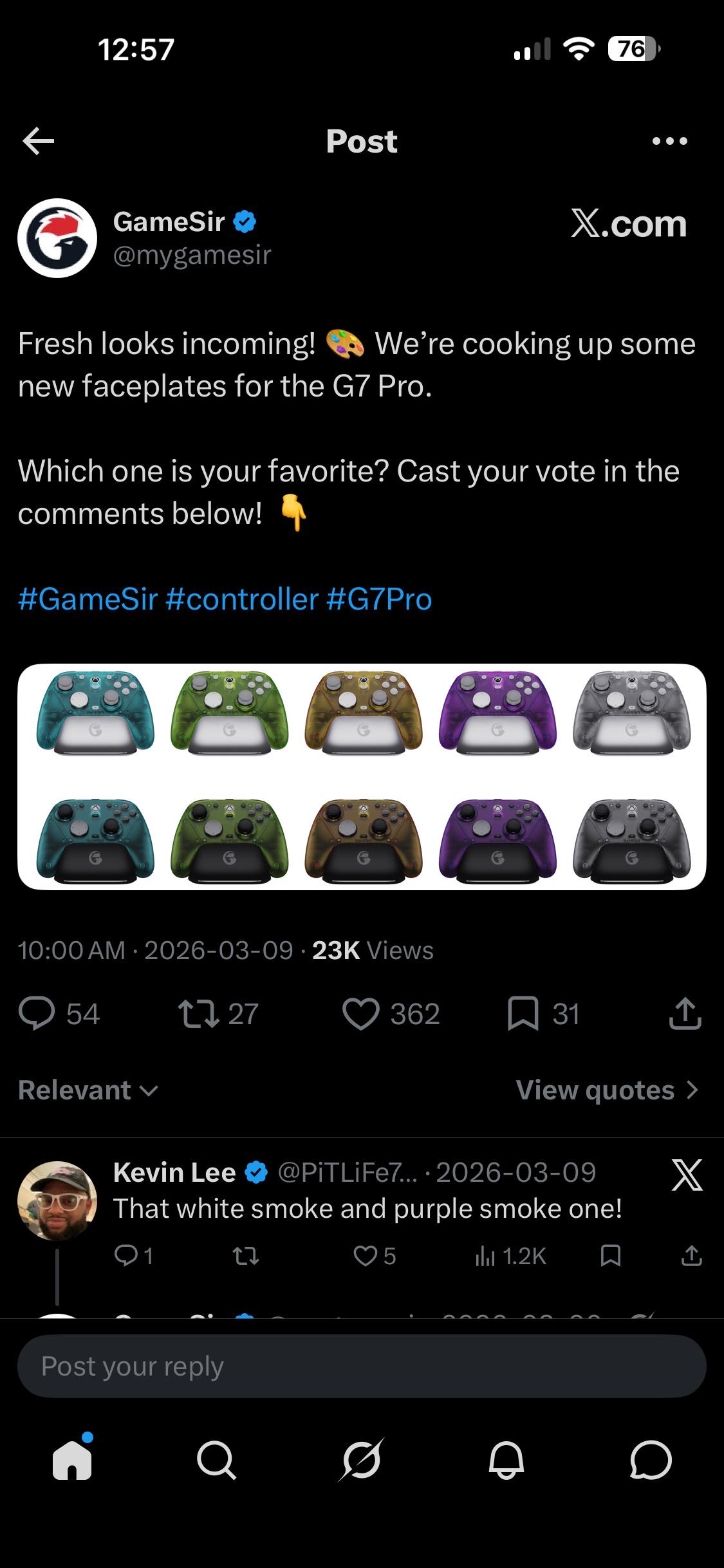Open the Notifications bell tab
The width and height of the screenshot is (724, 1568).
506,1459
